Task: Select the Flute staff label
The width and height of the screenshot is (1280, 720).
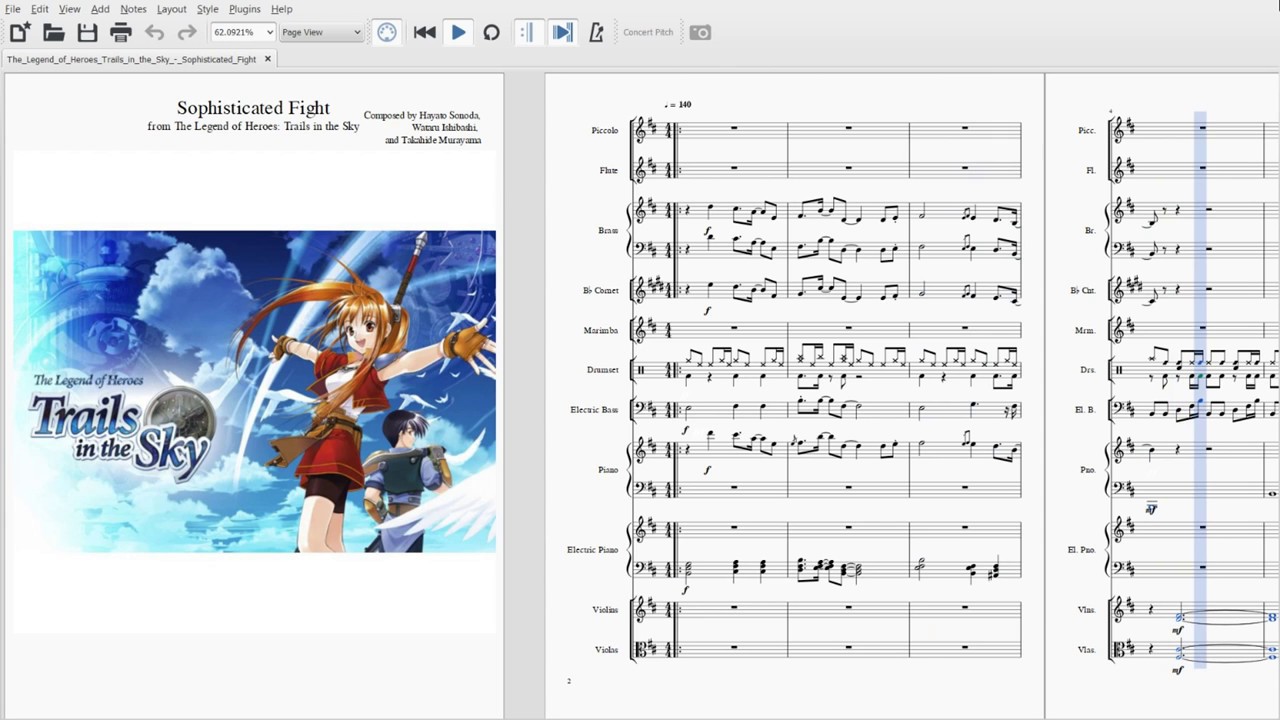Action: [608, 170]
